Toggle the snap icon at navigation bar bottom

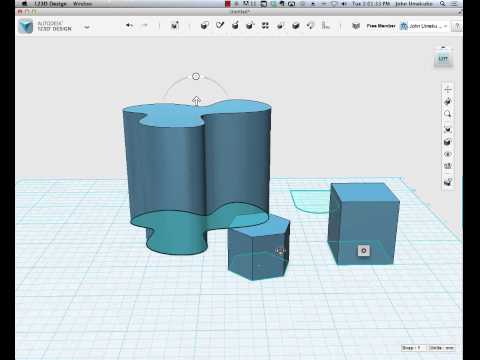(x=448, y=182)
